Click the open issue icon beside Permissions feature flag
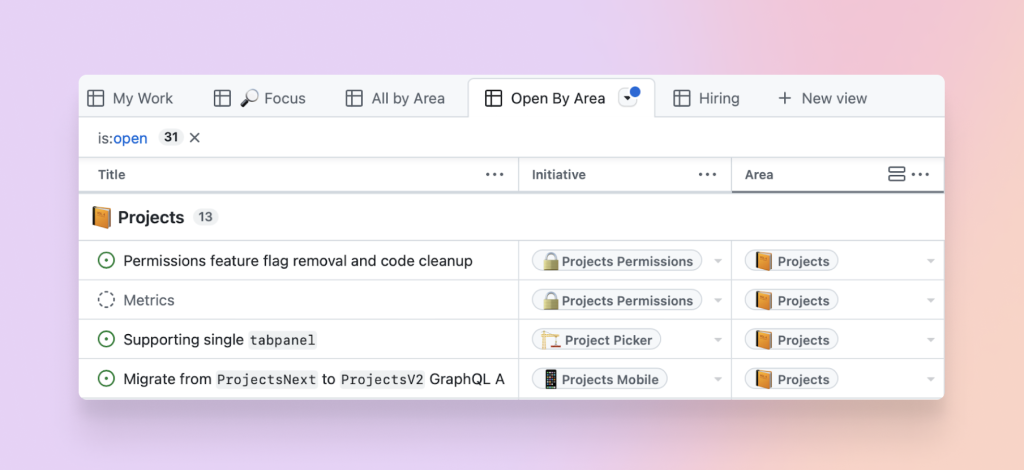1024x470 pixels. 106,261
